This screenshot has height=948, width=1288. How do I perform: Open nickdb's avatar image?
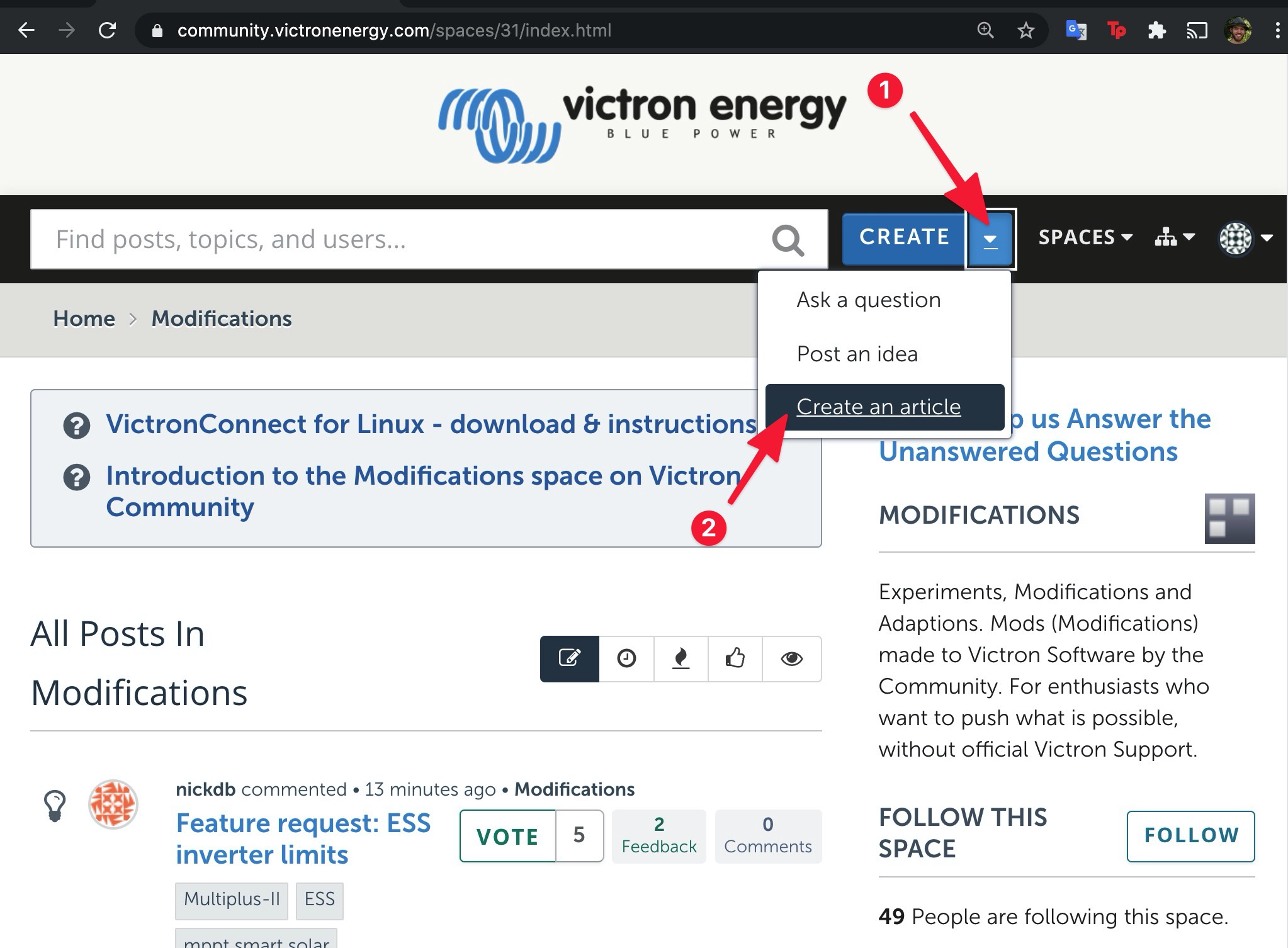113,804
